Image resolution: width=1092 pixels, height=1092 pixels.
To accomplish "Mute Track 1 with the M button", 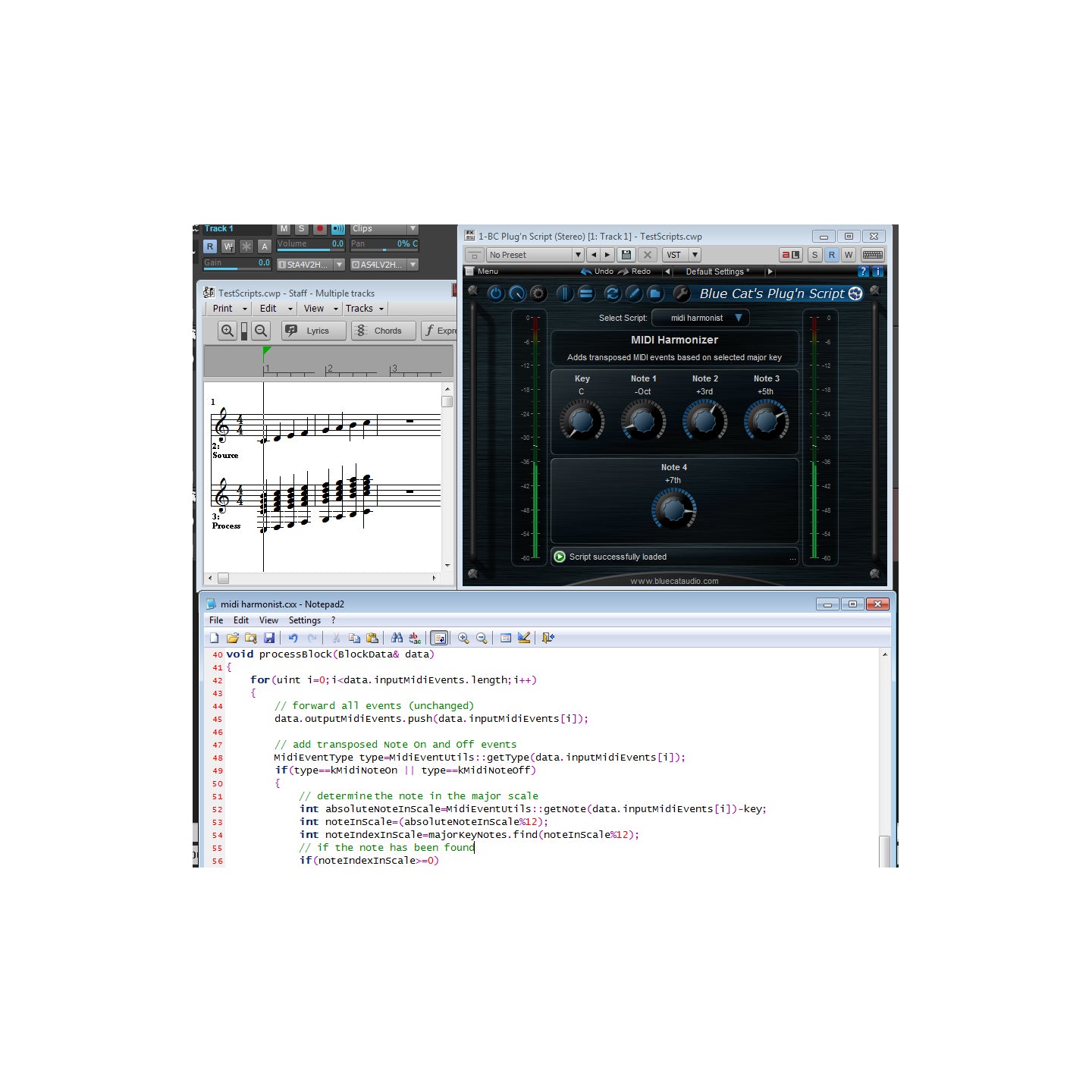I will [x=284, y=229].
